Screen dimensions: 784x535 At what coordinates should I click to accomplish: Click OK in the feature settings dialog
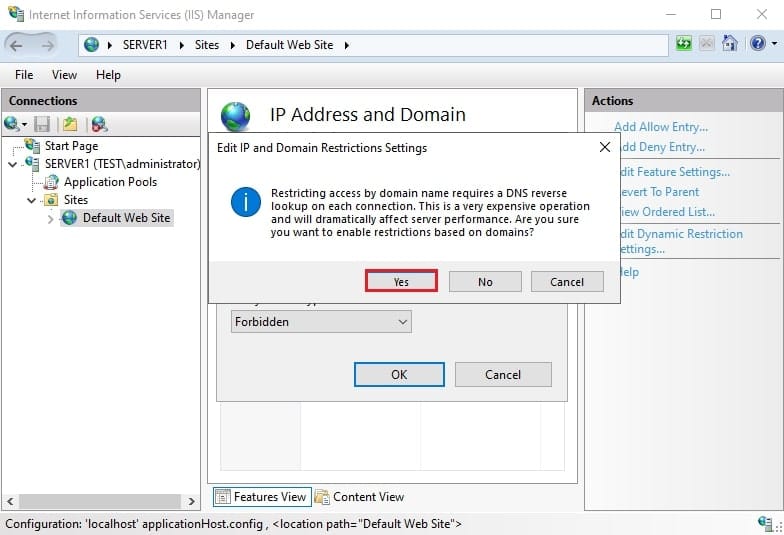click(399, 374)
